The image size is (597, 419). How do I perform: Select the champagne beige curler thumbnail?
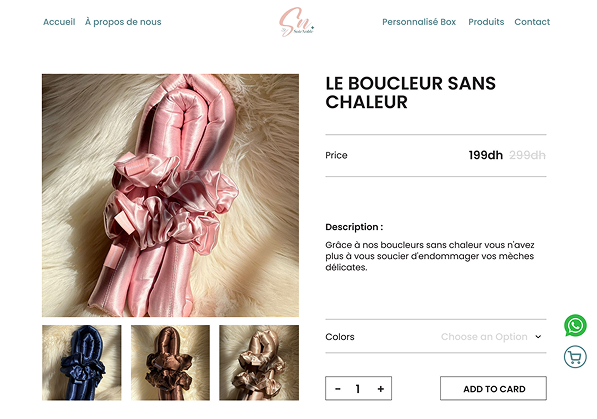pyautogui.click(x=259, y=363)
